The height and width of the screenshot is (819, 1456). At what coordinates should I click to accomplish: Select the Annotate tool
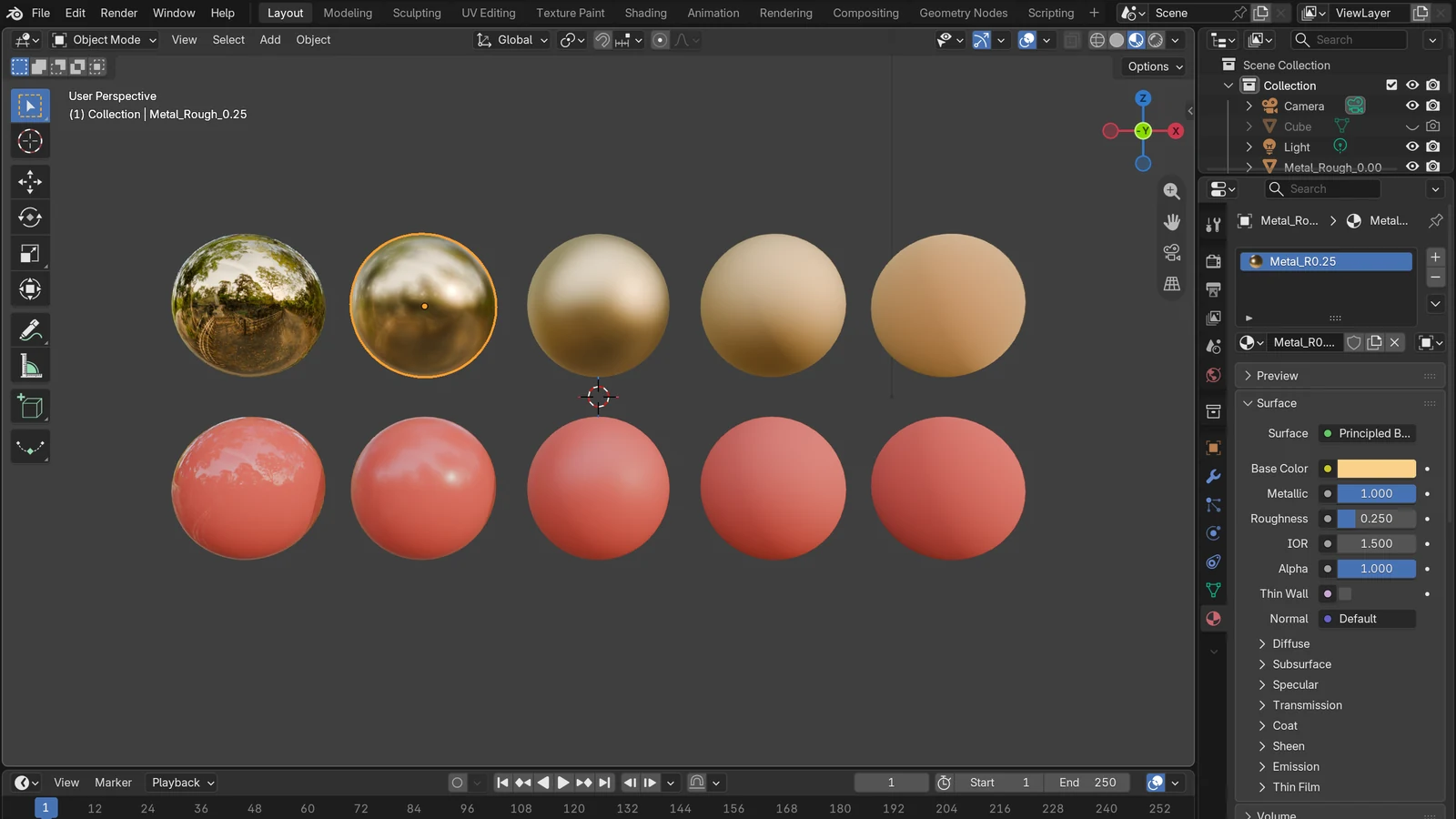point(30,330)
